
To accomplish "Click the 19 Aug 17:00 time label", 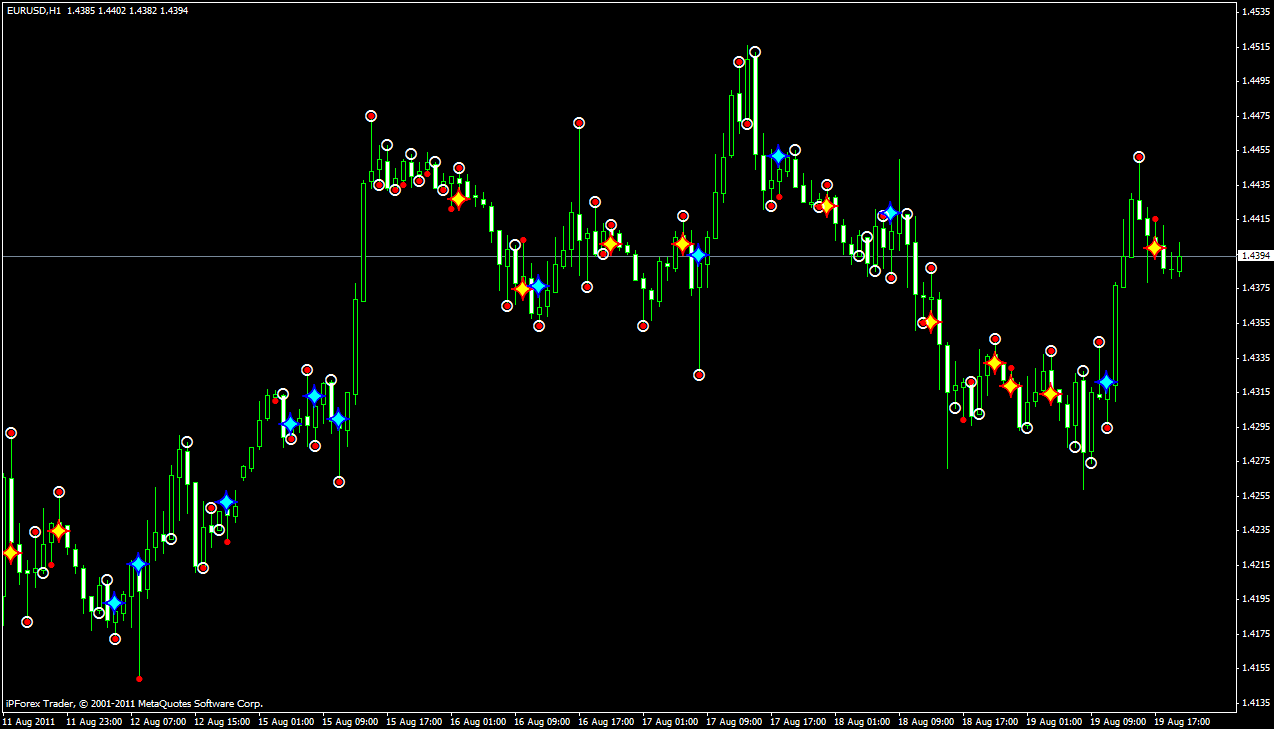I will coord(1182,721).
